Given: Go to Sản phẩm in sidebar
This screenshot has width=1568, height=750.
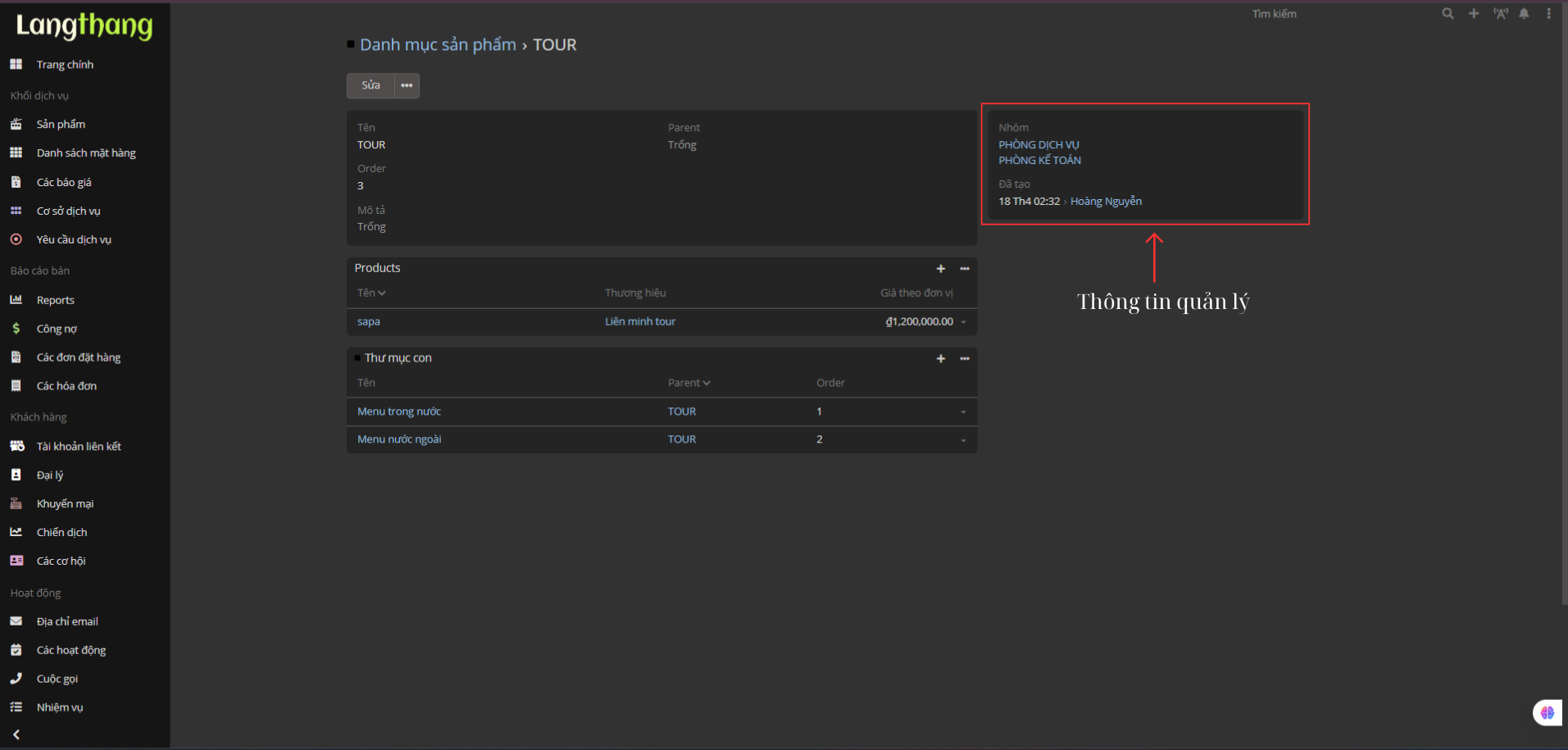Looking at the screenshot, I should click(61, 125).
